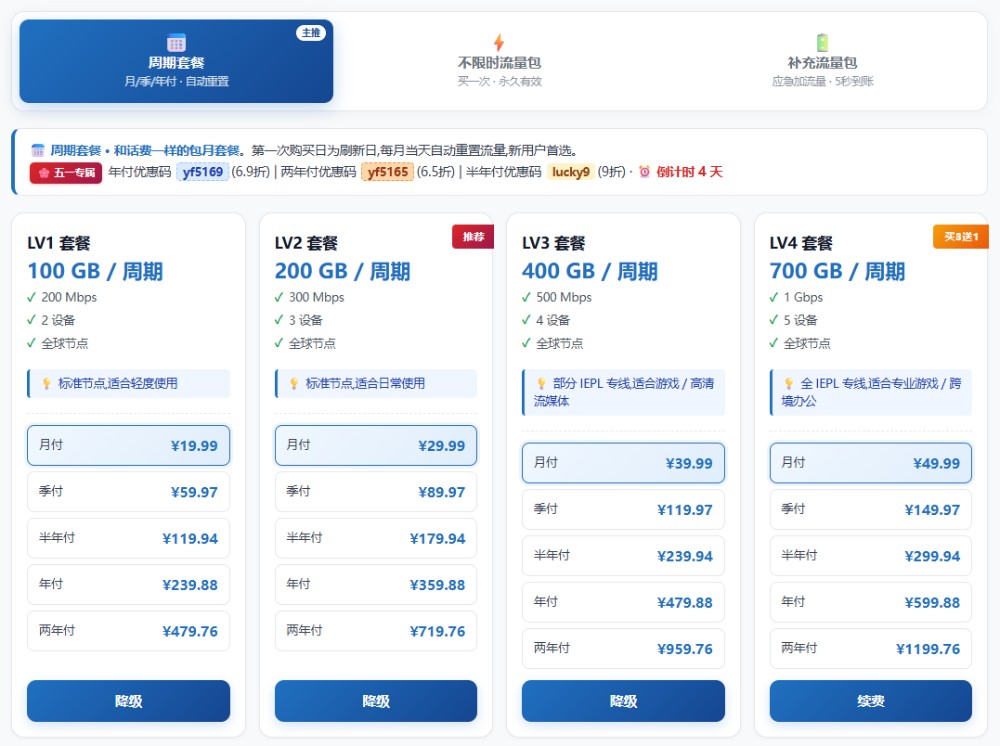Select LV4 年付 ¥599.88 option
Image resolution: width=1000 pixels, height=746 pixels.
[871, 603]
